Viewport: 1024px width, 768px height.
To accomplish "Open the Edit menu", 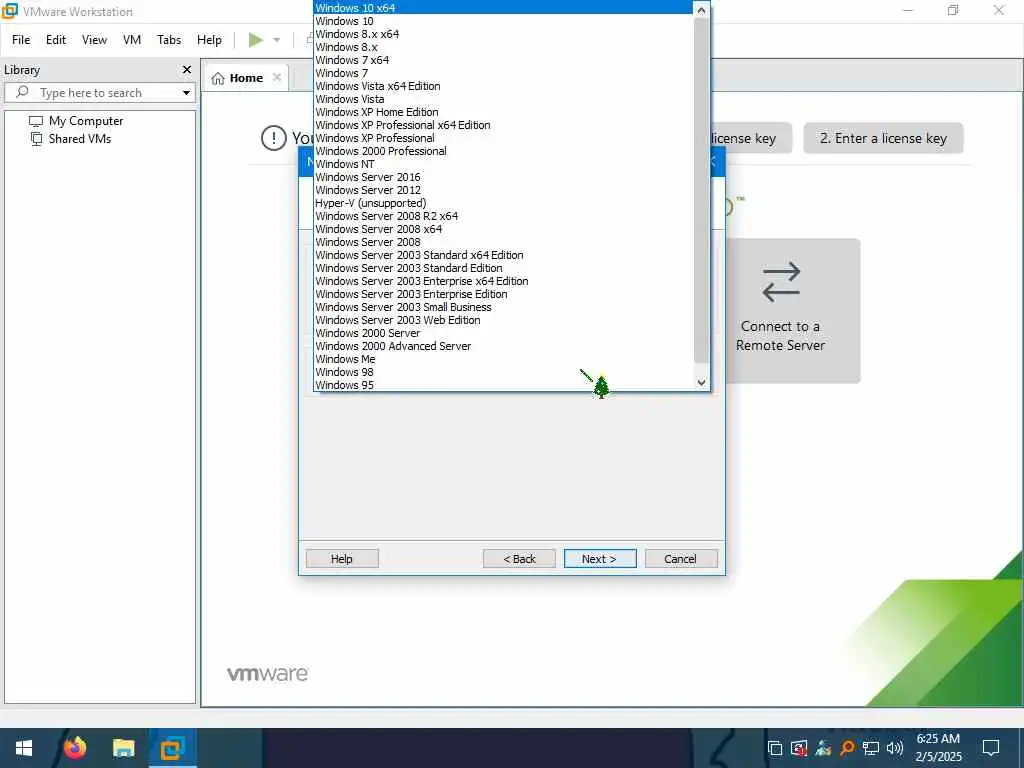I will [x=56, y=40].
